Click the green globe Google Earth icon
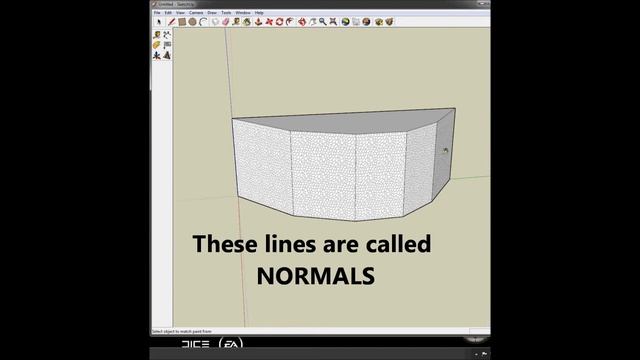 (x=346, y=22)
